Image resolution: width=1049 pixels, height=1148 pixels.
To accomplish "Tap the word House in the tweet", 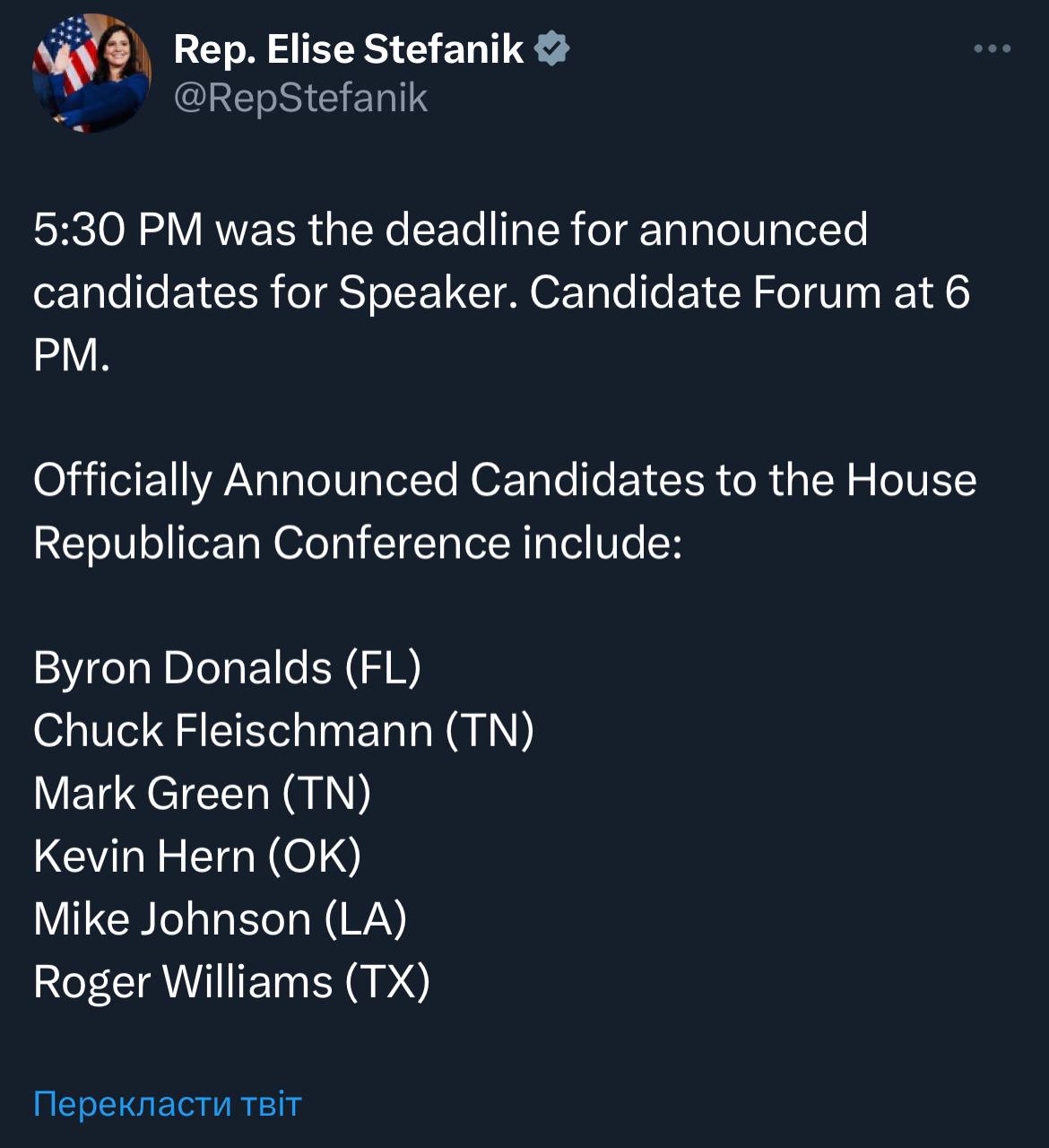I will point(911,480).
